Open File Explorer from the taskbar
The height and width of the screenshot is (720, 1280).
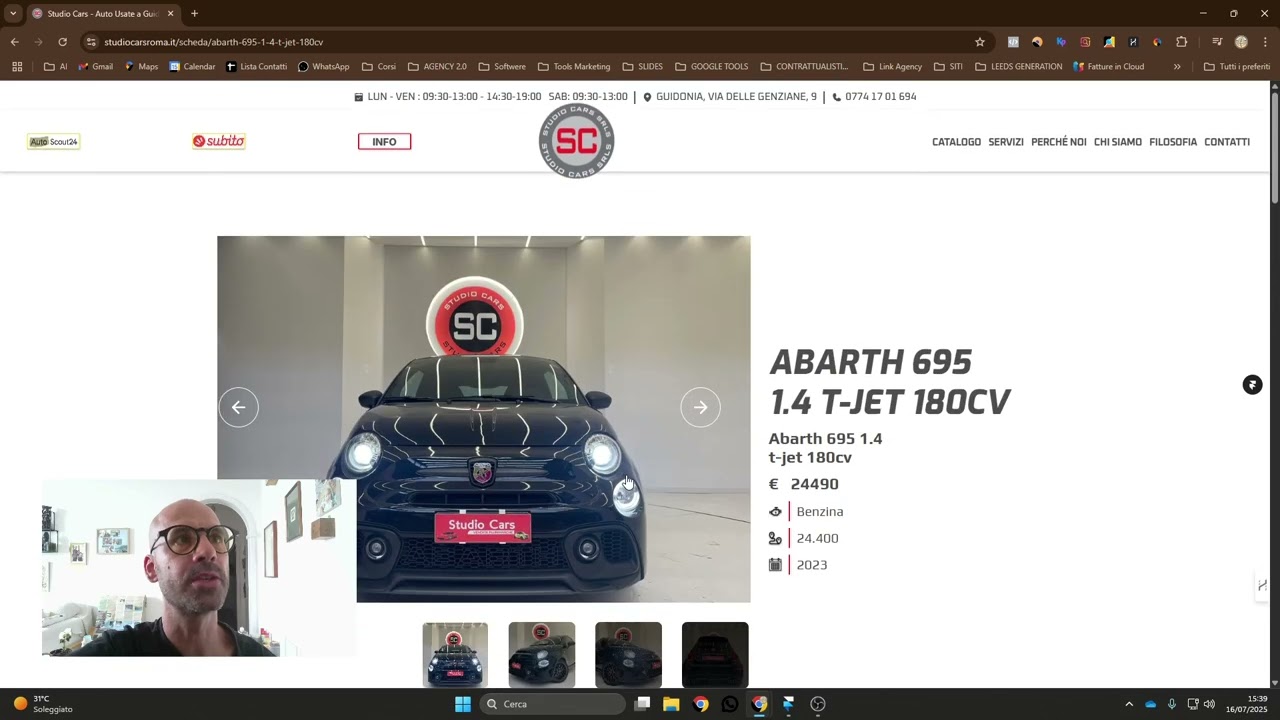pyautogui.click(x=671, y=704)
